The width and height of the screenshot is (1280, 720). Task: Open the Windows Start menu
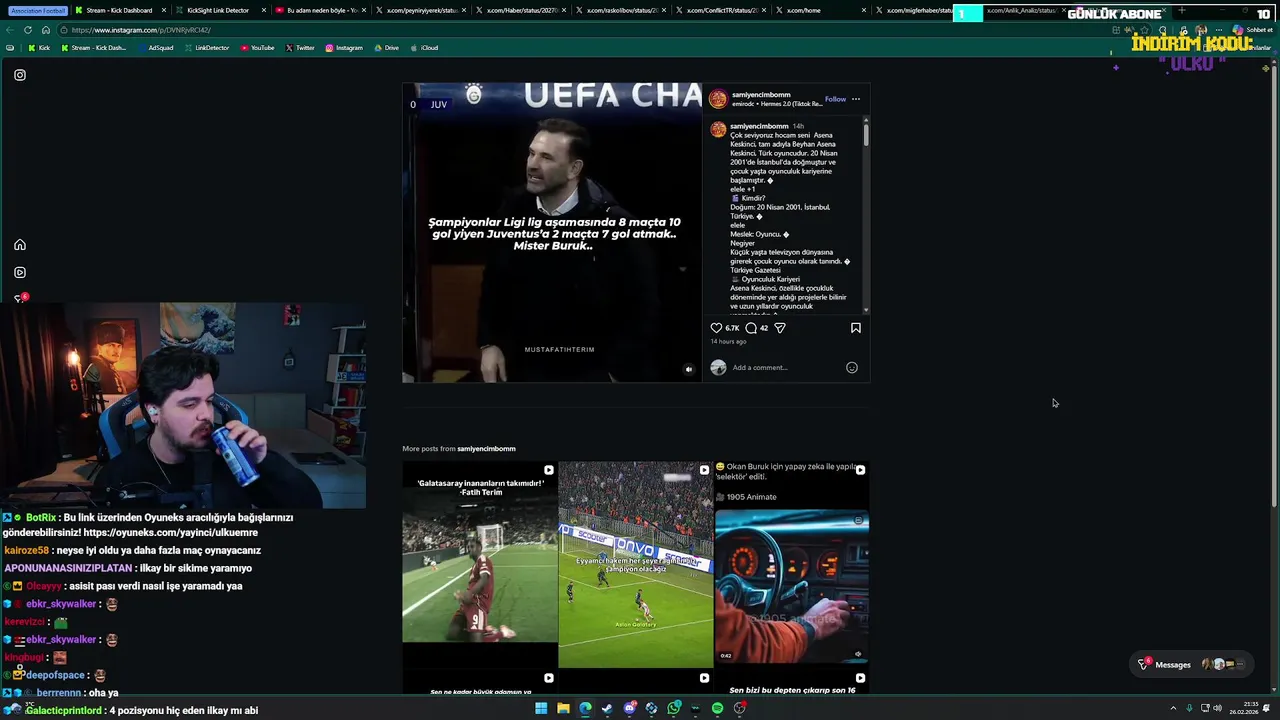pos(541,708)
